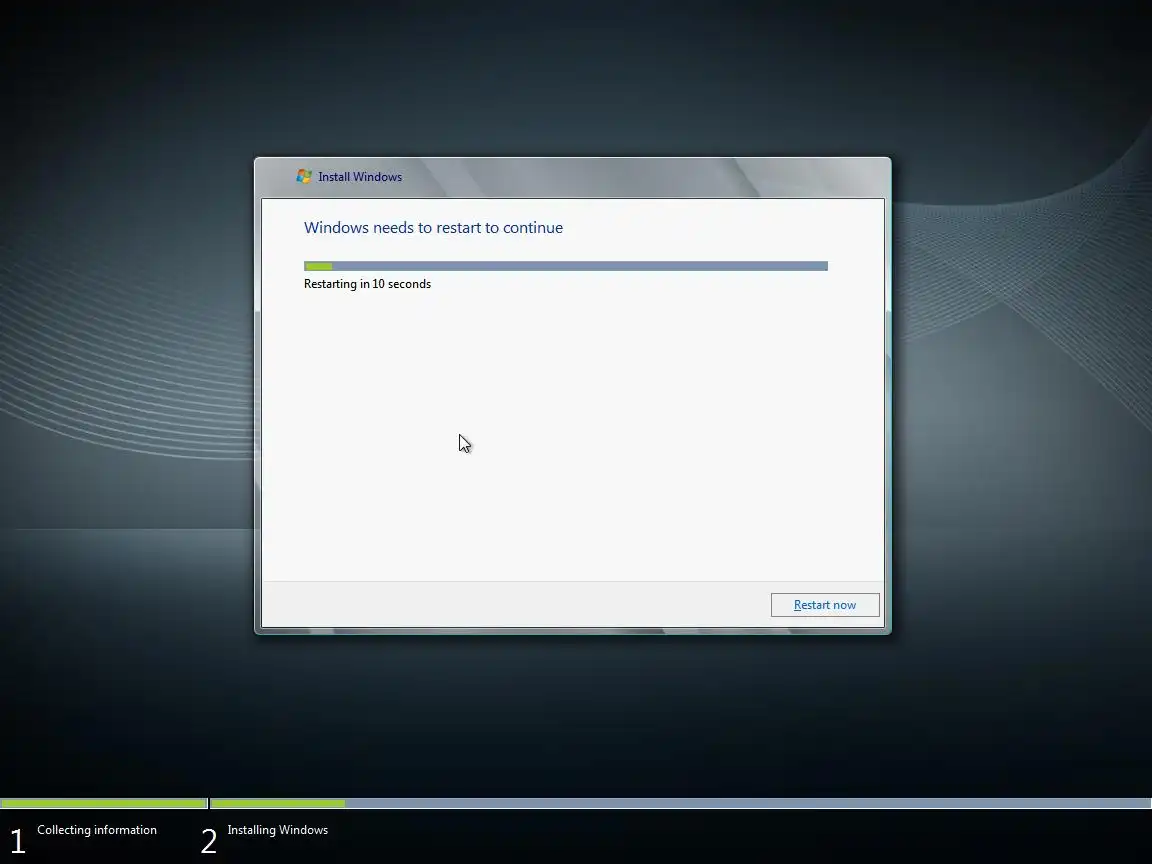
Task: Click the Installing Windows stage progress bar
Action: click(680, 803)
